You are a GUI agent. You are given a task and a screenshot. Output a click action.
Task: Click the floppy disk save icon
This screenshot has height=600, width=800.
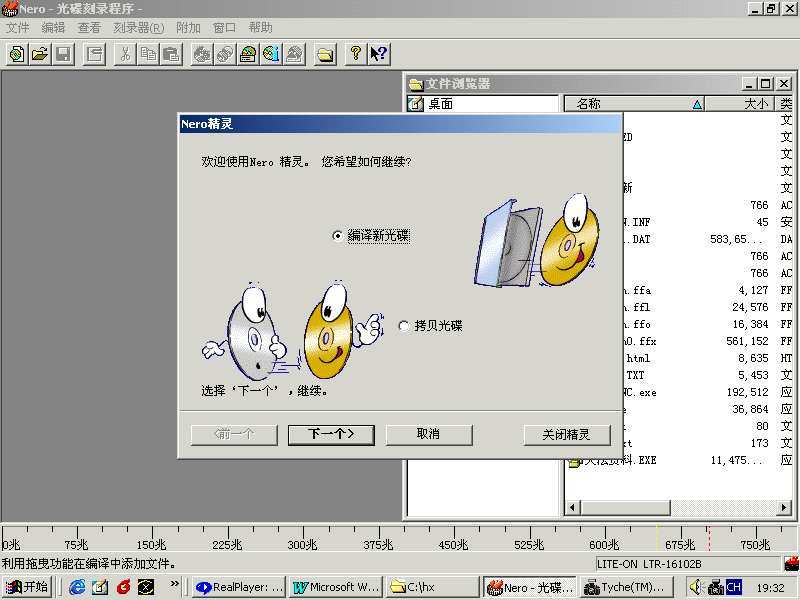62,54
